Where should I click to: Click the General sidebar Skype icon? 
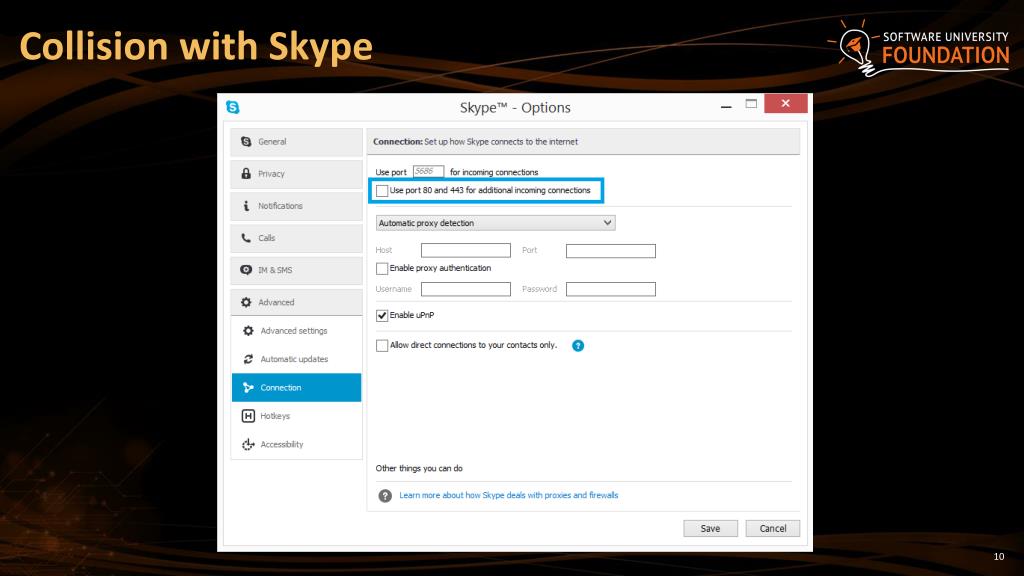point(246,142)
